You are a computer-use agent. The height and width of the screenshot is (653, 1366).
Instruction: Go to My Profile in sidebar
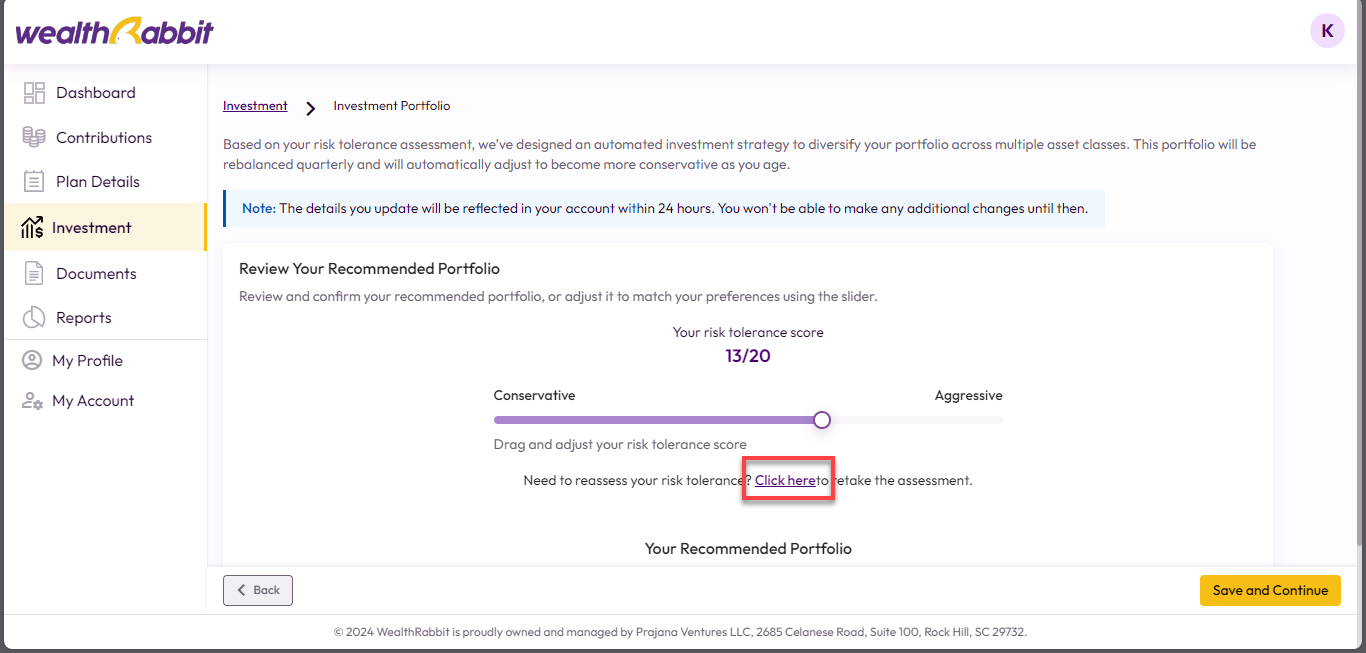click(x=87, y=361)
